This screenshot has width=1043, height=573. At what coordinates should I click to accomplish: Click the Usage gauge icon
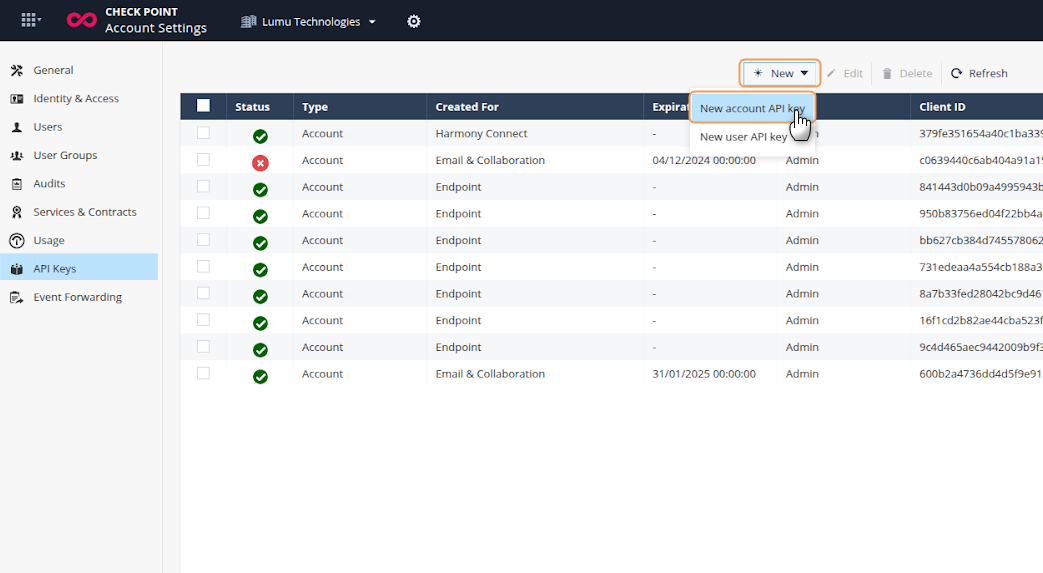16,241
